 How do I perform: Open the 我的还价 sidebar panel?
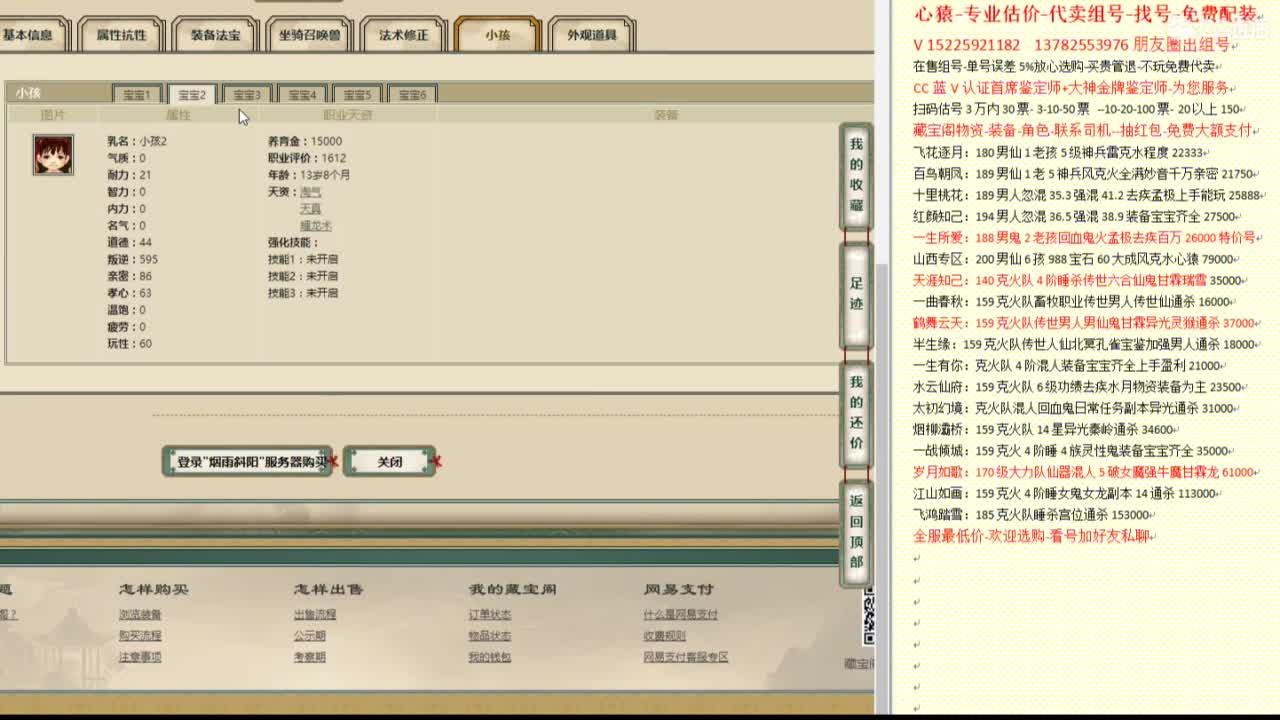coord(855,415)
